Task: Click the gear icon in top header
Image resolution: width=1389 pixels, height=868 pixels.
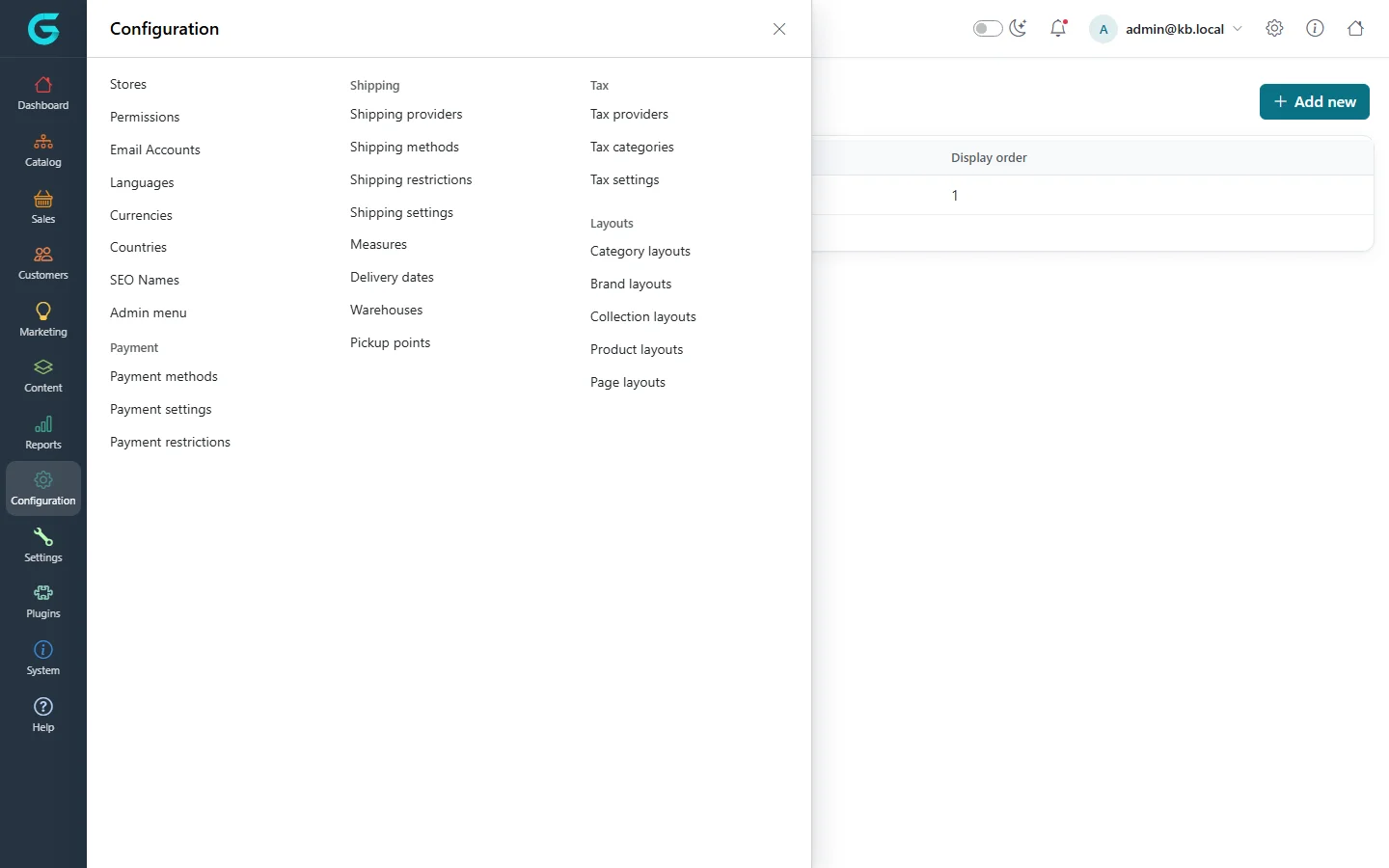Action: tap(1274, 29)
